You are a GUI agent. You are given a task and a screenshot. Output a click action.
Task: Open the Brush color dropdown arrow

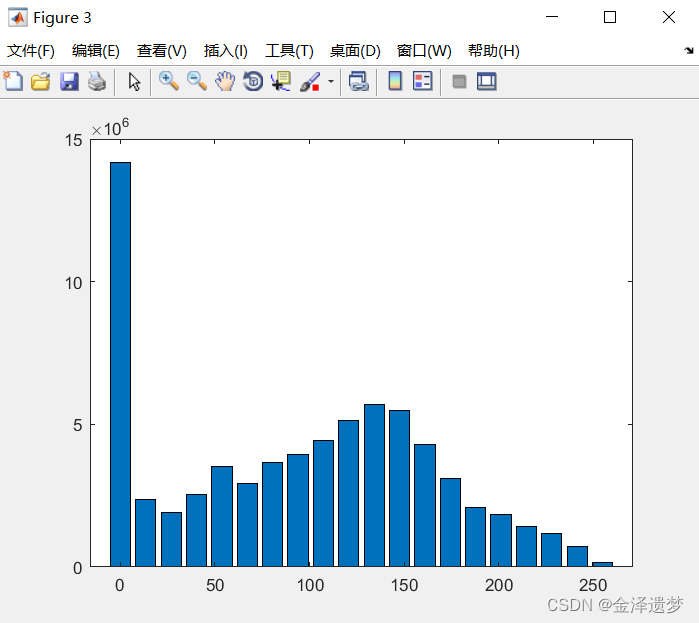point(331,82)
